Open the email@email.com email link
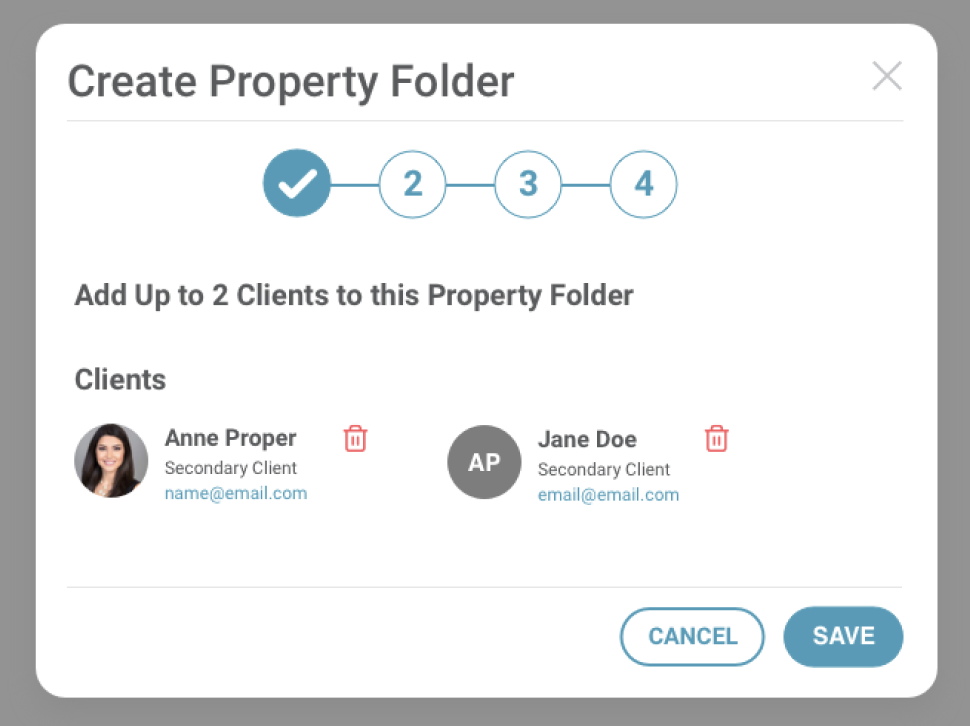 point(608,495)
